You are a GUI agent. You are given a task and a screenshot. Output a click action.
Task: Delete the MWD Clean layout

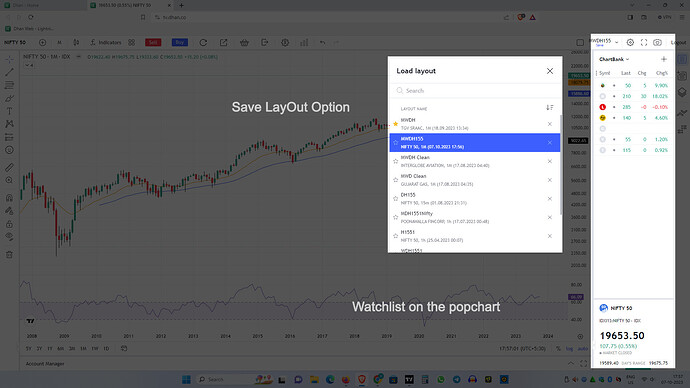[550, 180]
